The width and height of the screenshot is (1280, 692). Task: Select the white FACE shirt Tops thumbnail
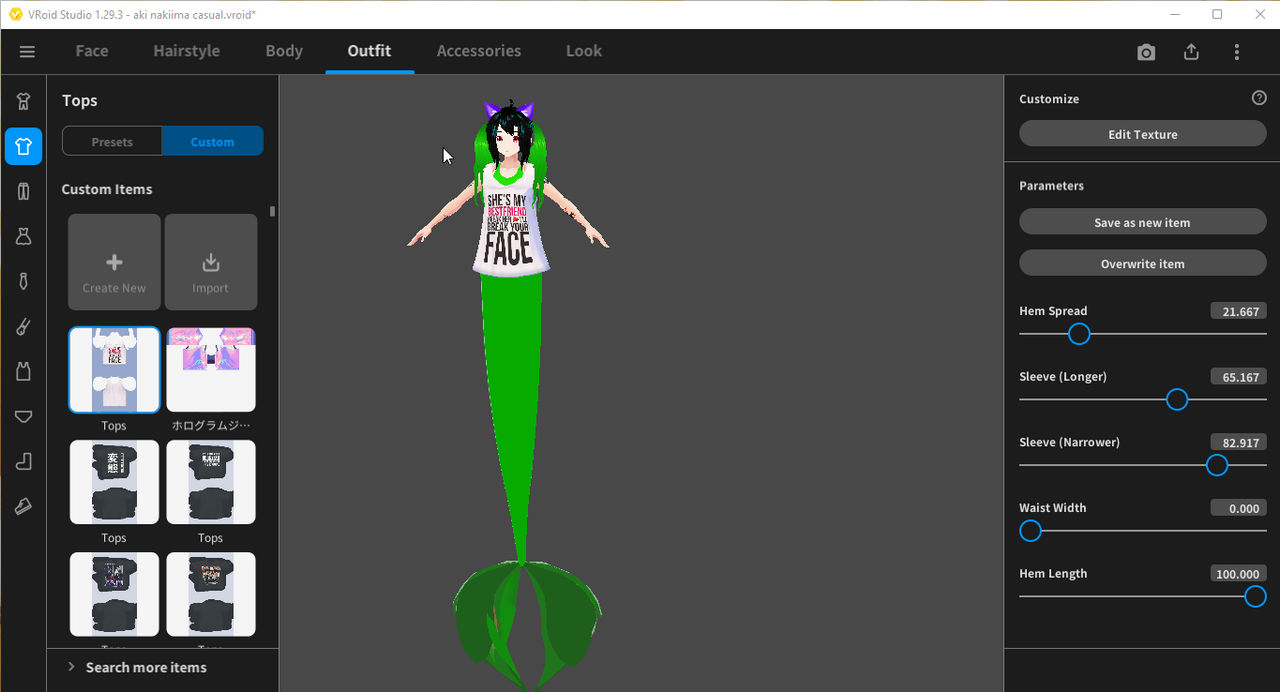point(114,370)
